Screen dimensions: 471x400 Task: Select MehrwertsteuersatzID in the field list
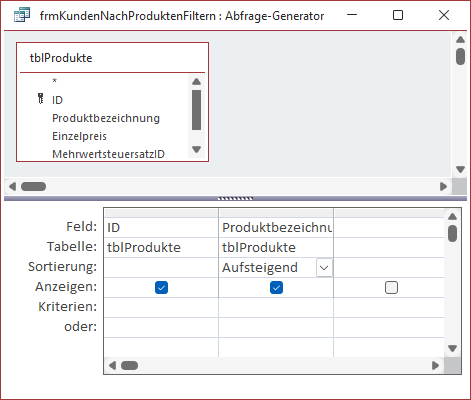[108, 154]
